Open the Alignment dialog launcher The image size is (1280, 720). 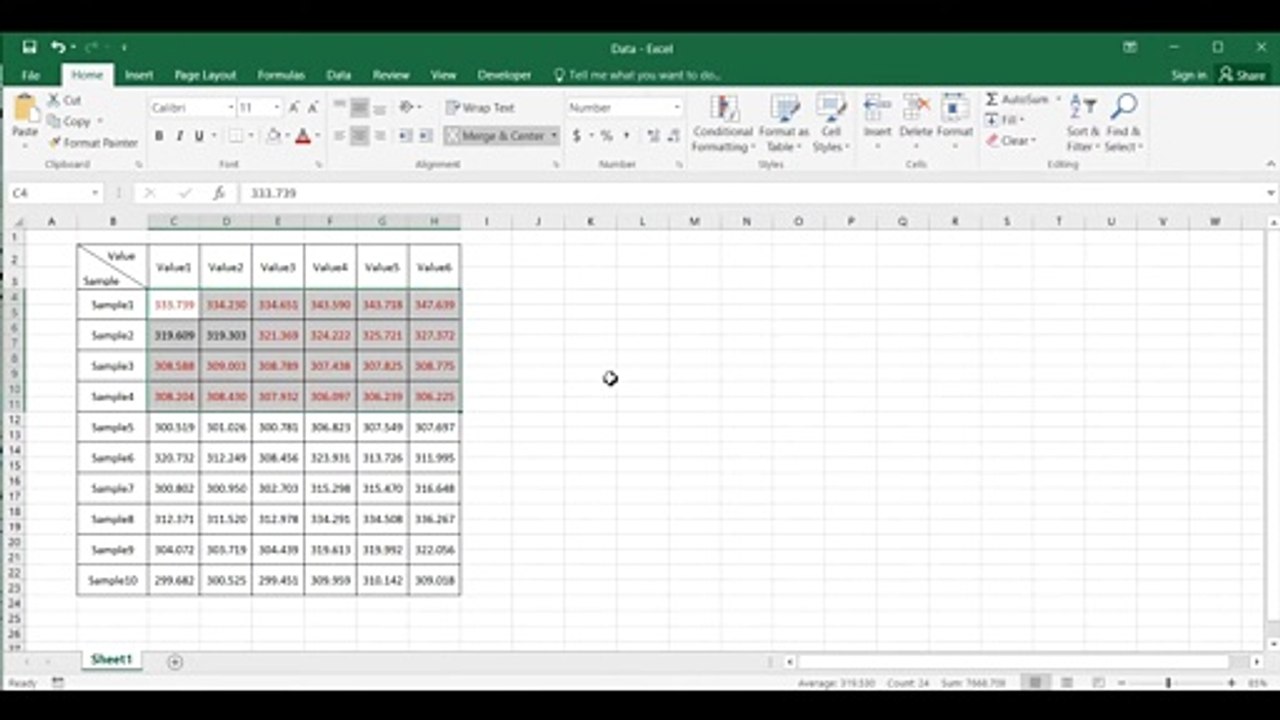556,164
